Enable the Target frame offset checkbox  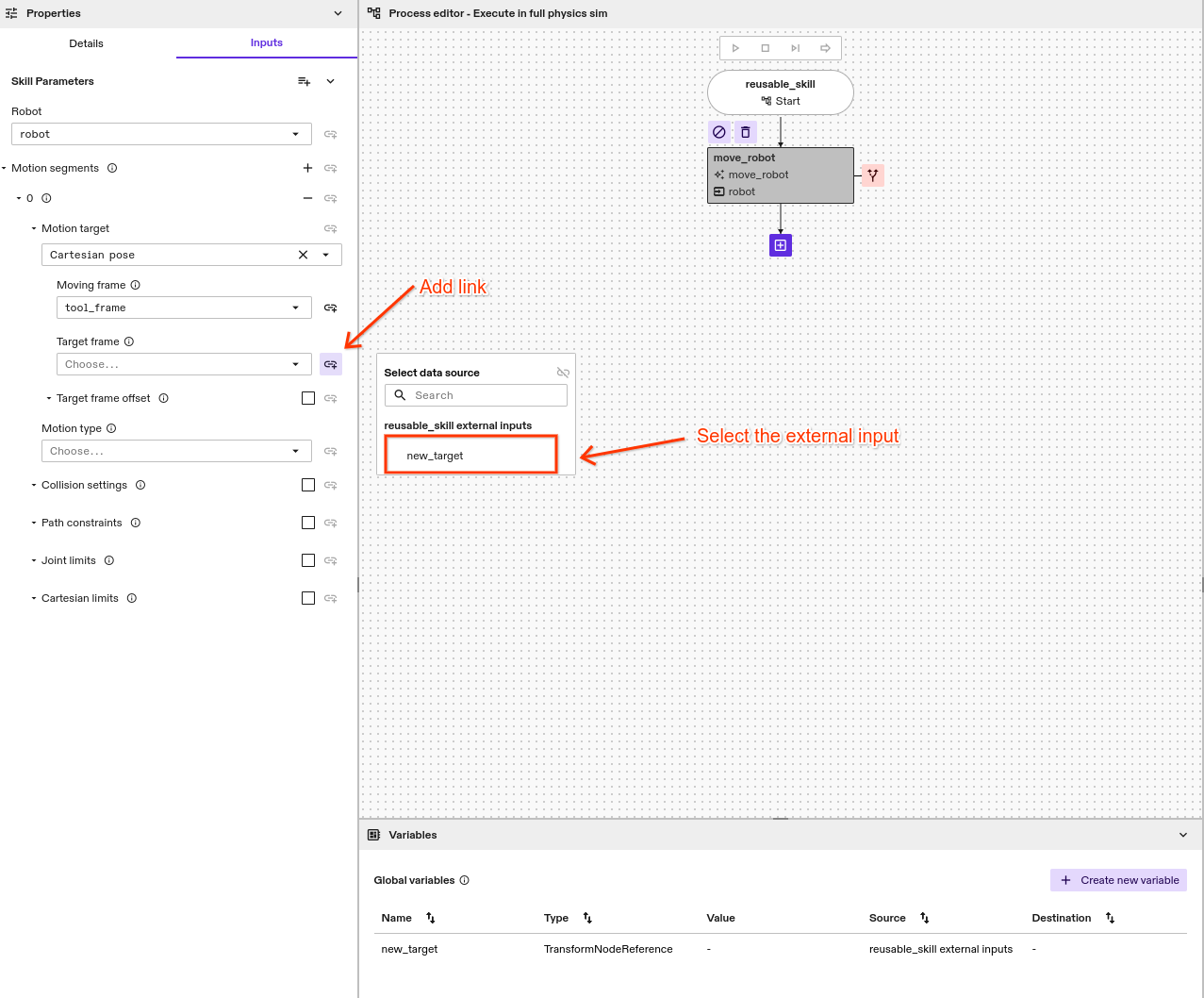coord(308,397)
